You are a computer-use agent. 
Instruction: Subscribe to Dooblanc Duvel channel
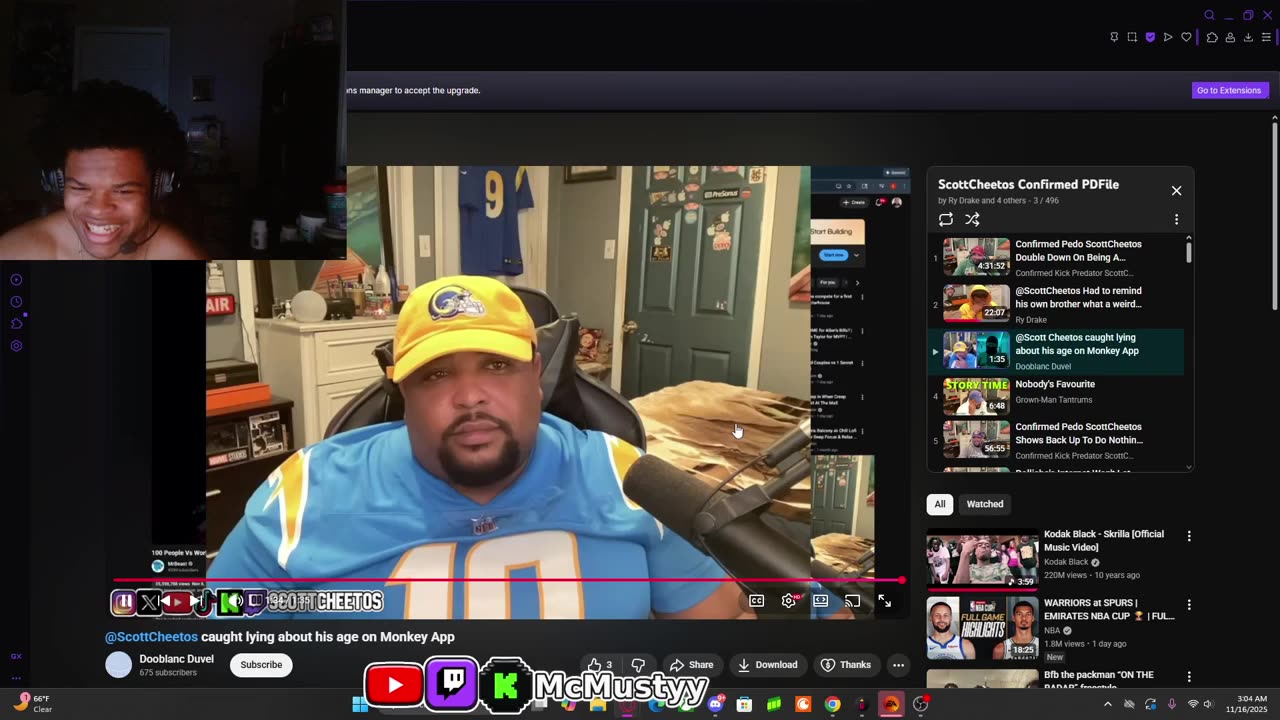[x=261, y=665]
